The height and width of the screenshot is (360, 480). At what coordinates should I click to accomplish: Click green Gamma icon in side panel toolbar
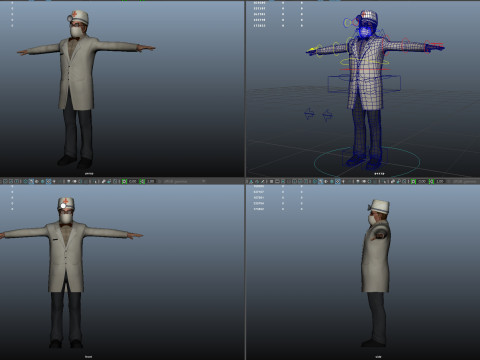(431, 181)
